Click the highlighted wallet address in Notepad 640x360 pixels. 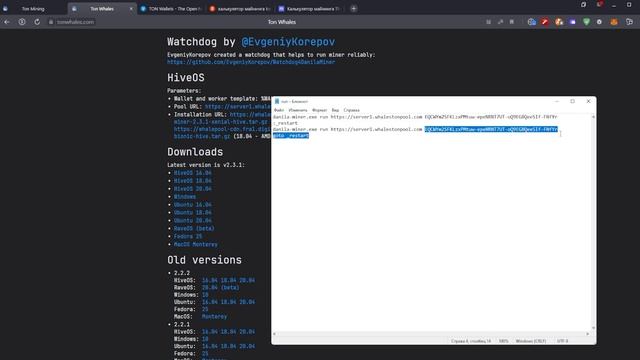tap(491, 129)
